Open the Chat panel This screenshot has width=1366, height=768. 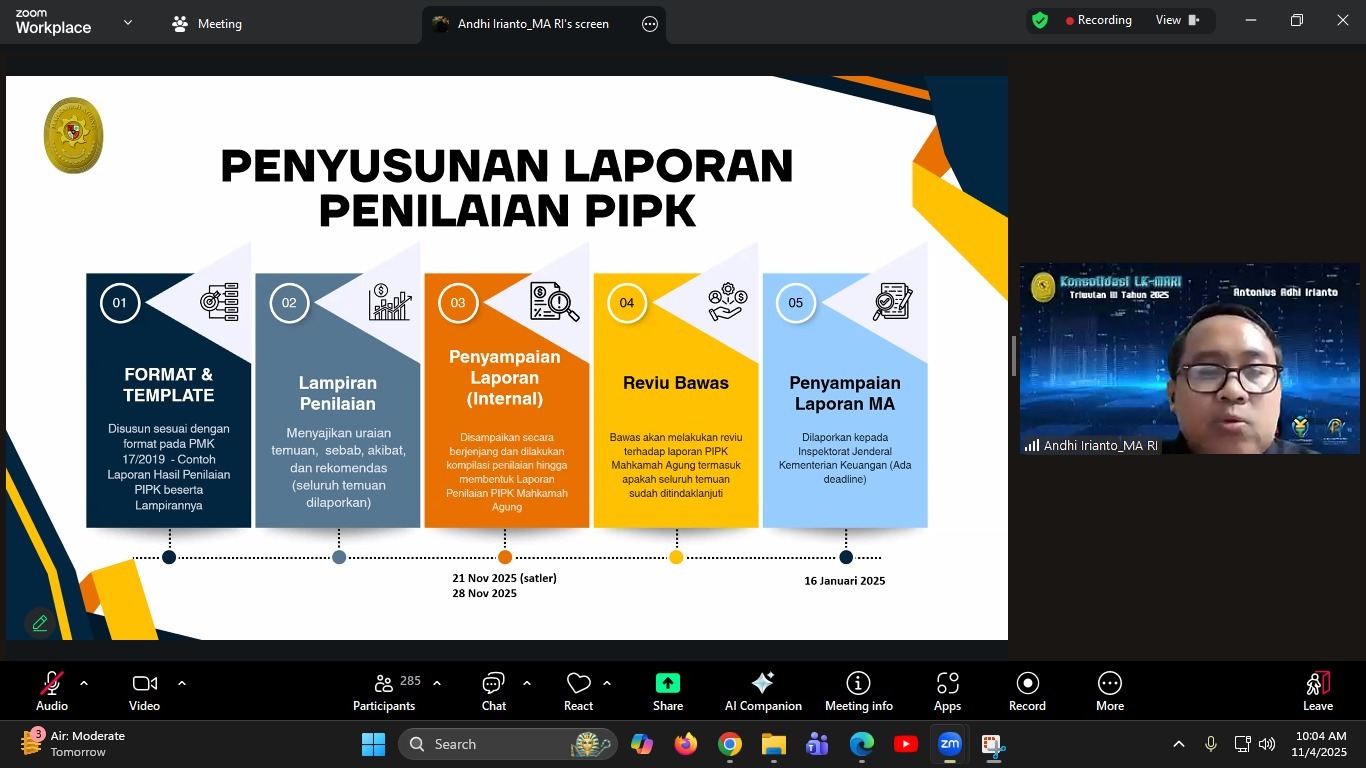(493, 691)
